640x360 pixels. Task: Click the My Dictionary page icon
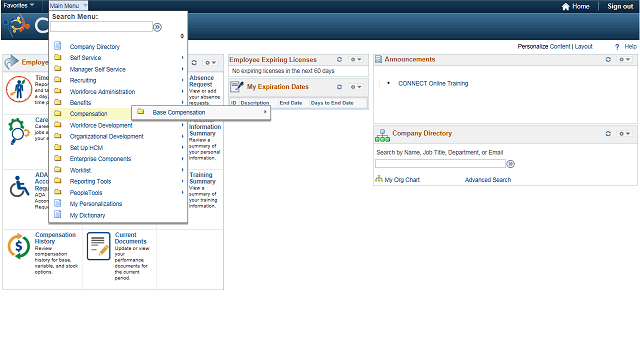click(x=58, y=214)
